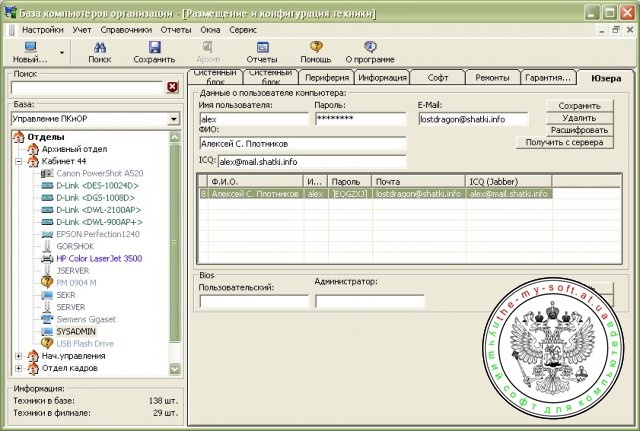Click the E-Mail input field
640x431 pixels.
click(x=477, y=118)
